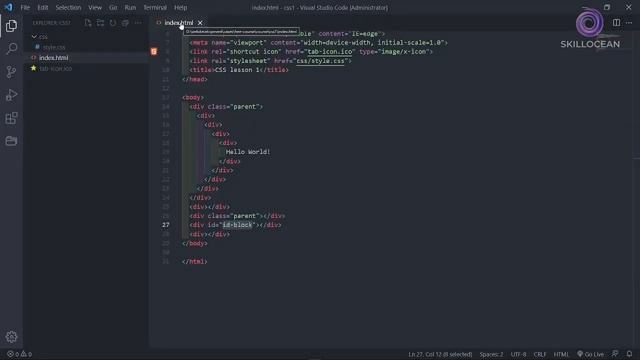640x360 pixels.
Task: Open the Run and Debug view
Action: [11, 95]
